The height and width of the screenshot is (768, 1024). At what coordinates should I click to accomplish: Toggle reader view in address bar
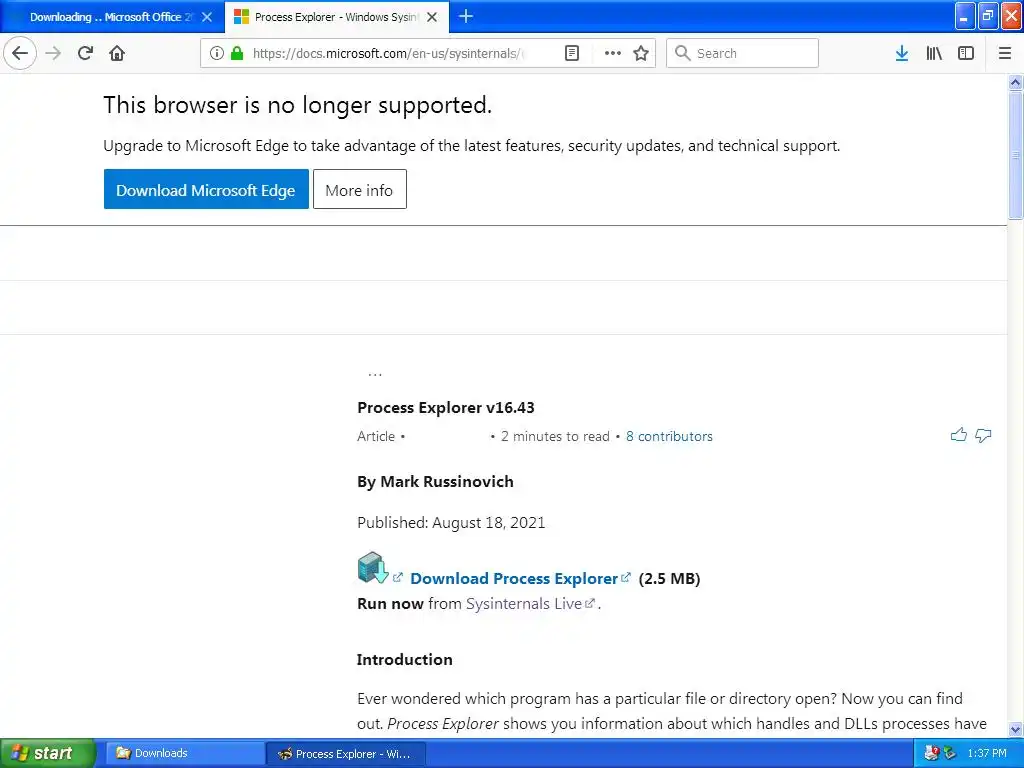tap(571, 53)
